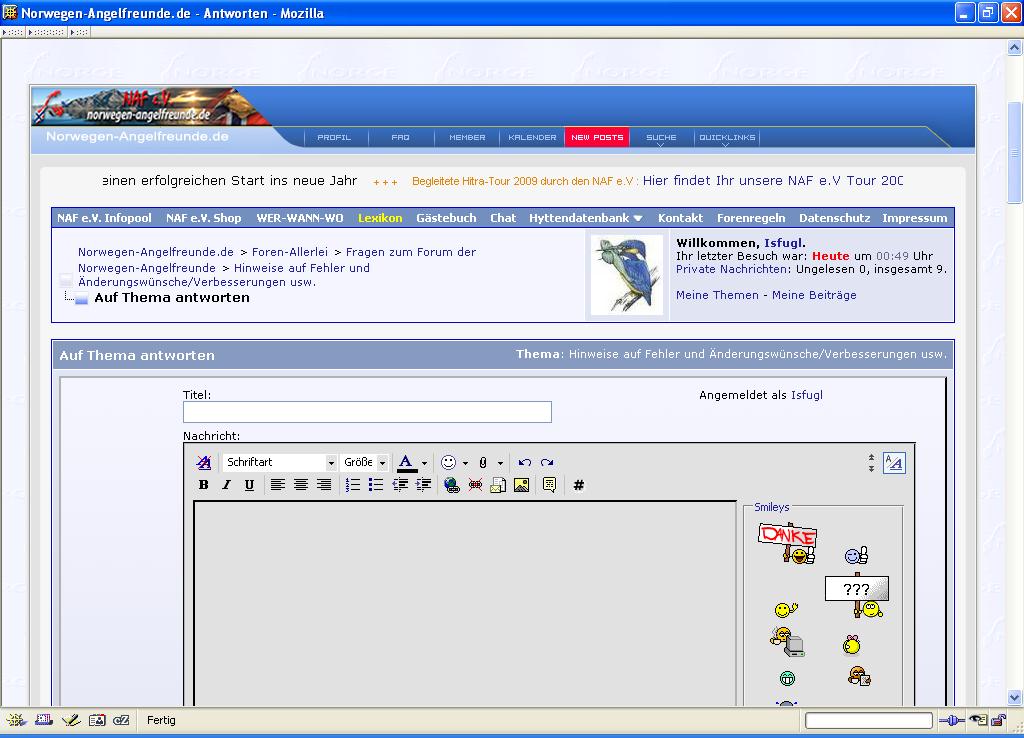Click the insert image icon

pyautogui.click(x=521, y=485)
